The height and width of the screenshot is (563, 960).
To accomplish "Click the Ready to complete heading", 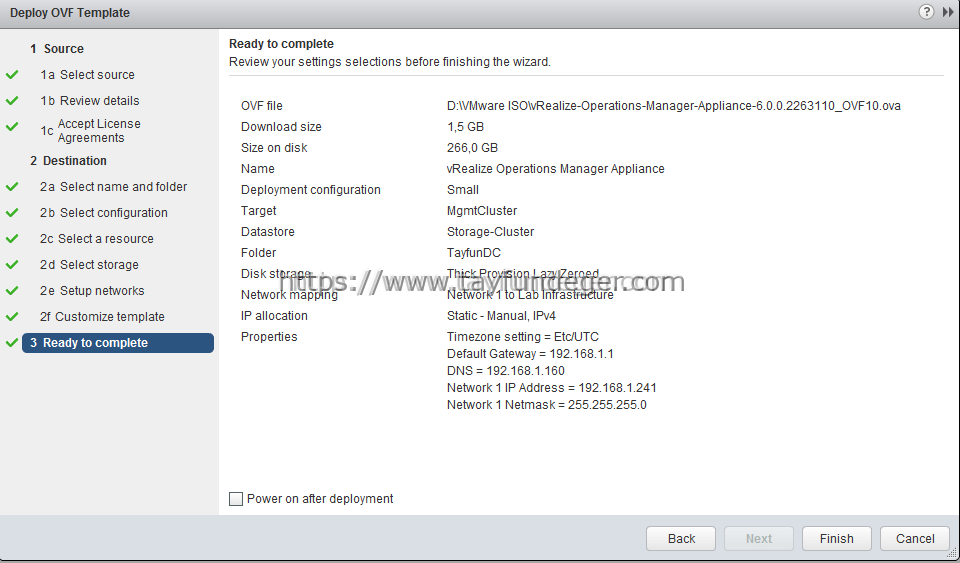I will pos(282,43).
